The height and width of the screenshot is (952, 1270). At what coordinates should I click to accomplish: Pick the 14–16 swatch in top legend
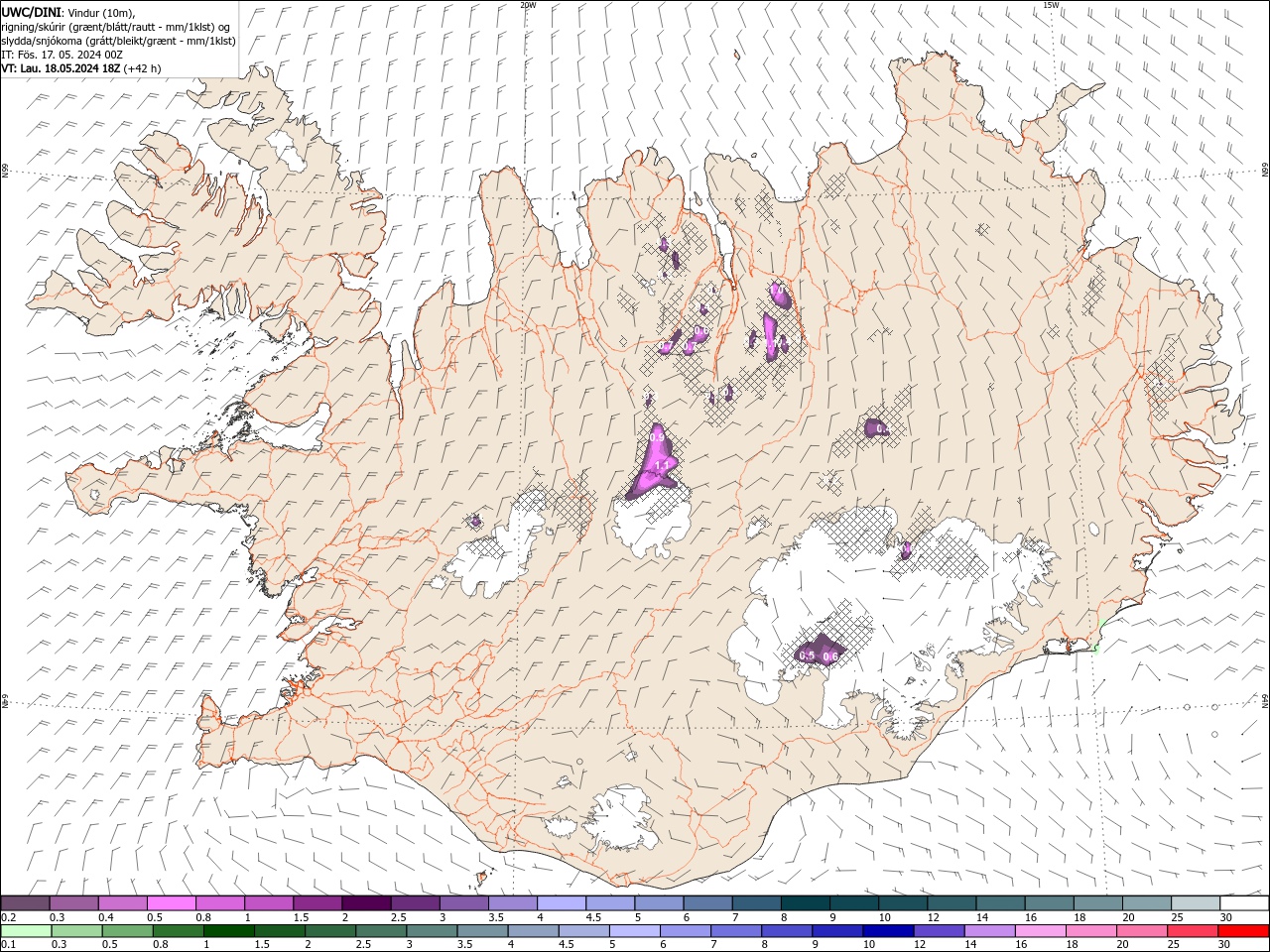tap(1001, 903)
